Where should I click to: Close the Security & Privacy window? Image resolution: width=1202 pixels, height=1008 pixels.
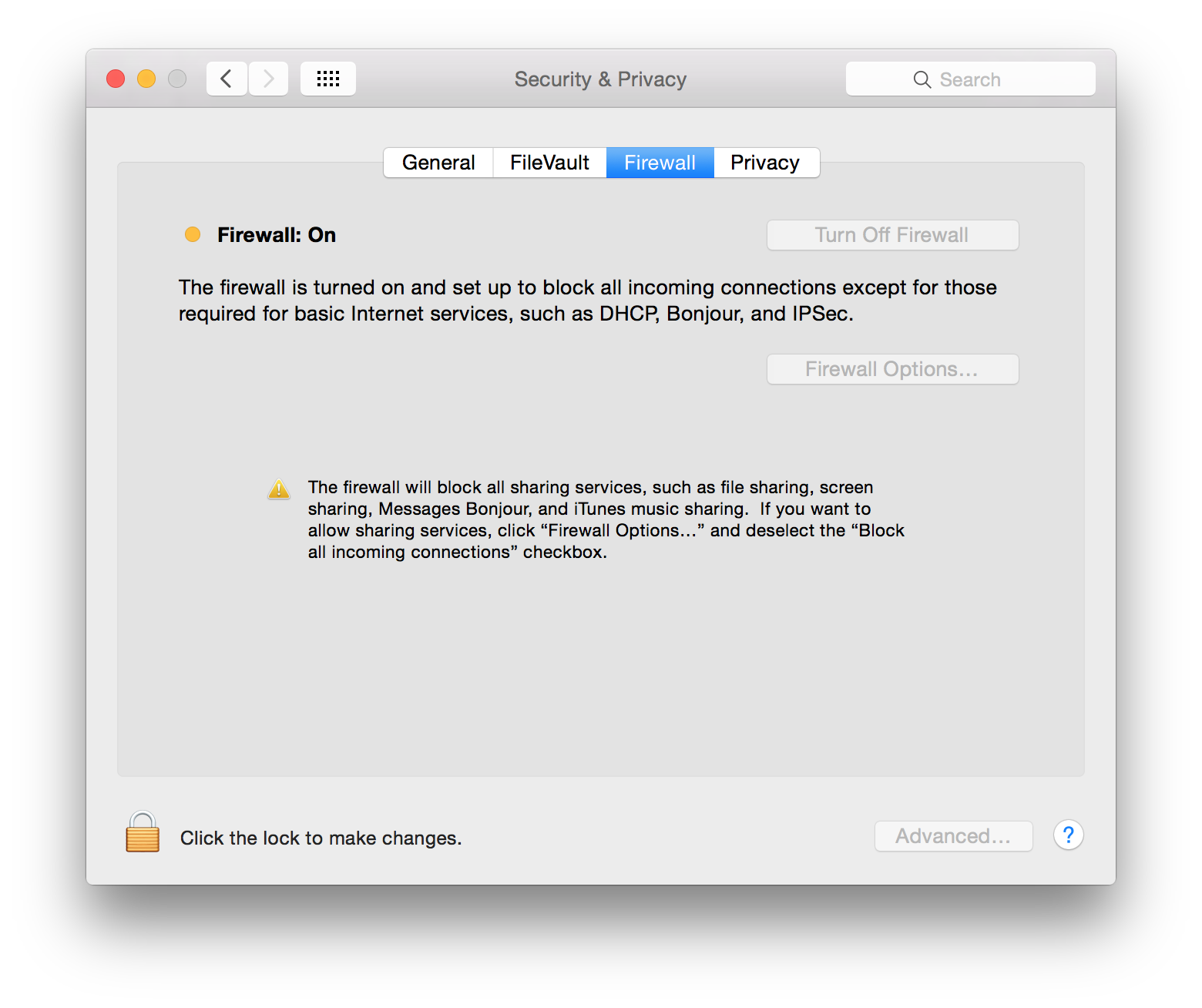[x=116, y=79]
